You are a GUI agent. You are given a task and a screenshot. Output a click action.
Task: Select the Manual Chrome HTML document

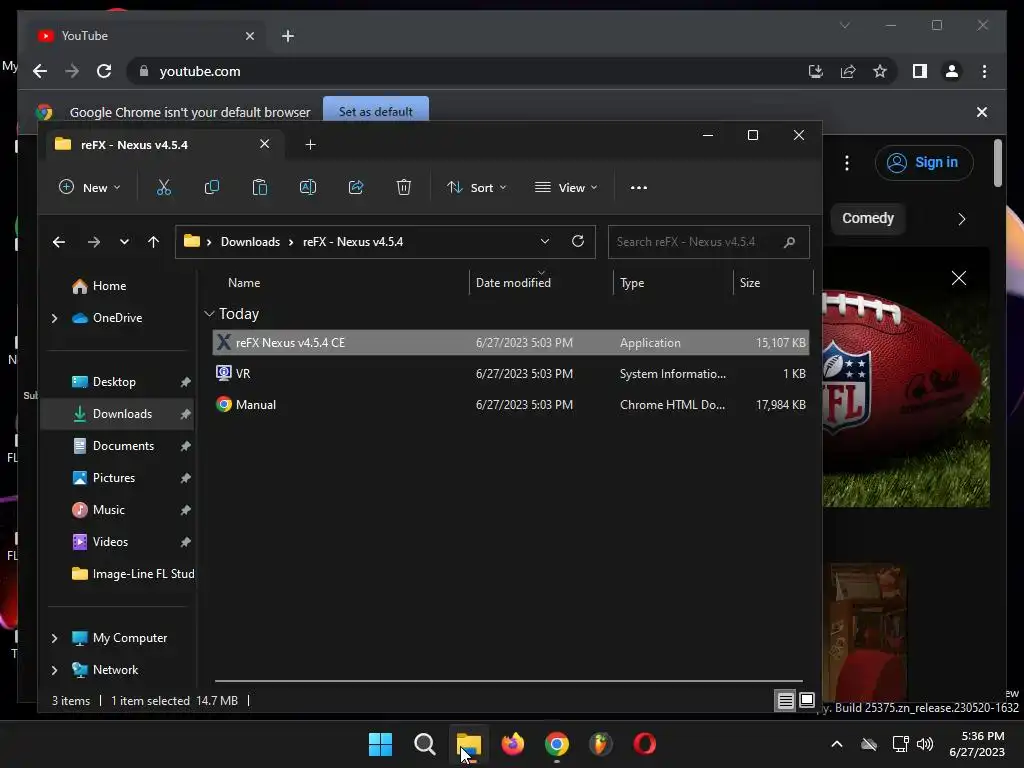(x=511, y=405)
